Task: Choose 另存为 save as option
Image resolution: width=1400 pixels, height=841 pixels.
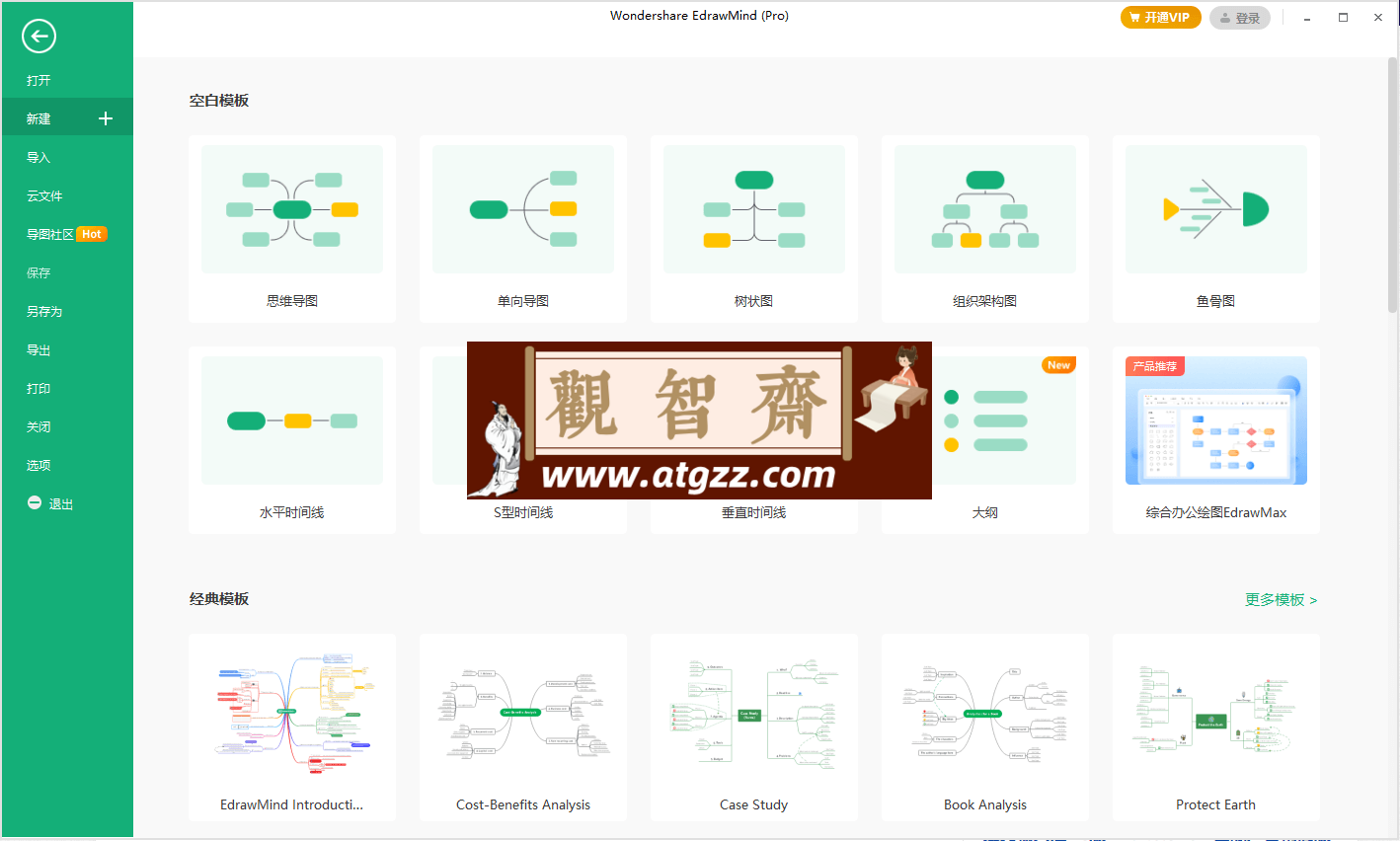Action: tap(44, 311)
